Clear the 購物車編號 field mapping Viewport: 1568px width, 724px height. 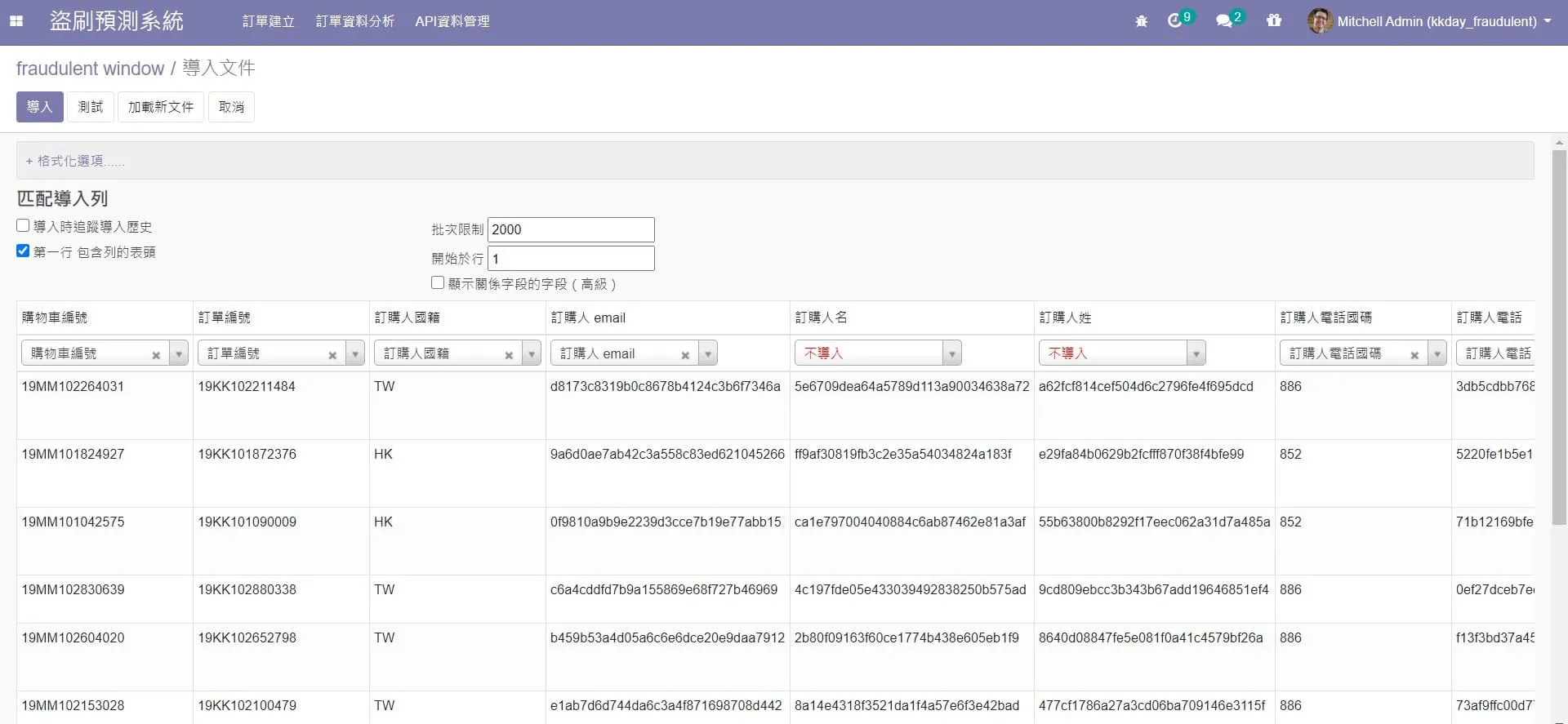156,355
